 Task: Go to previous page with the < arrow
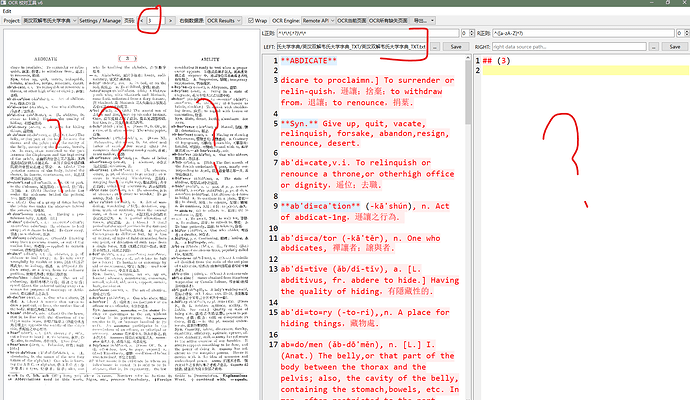click(139, 20)
